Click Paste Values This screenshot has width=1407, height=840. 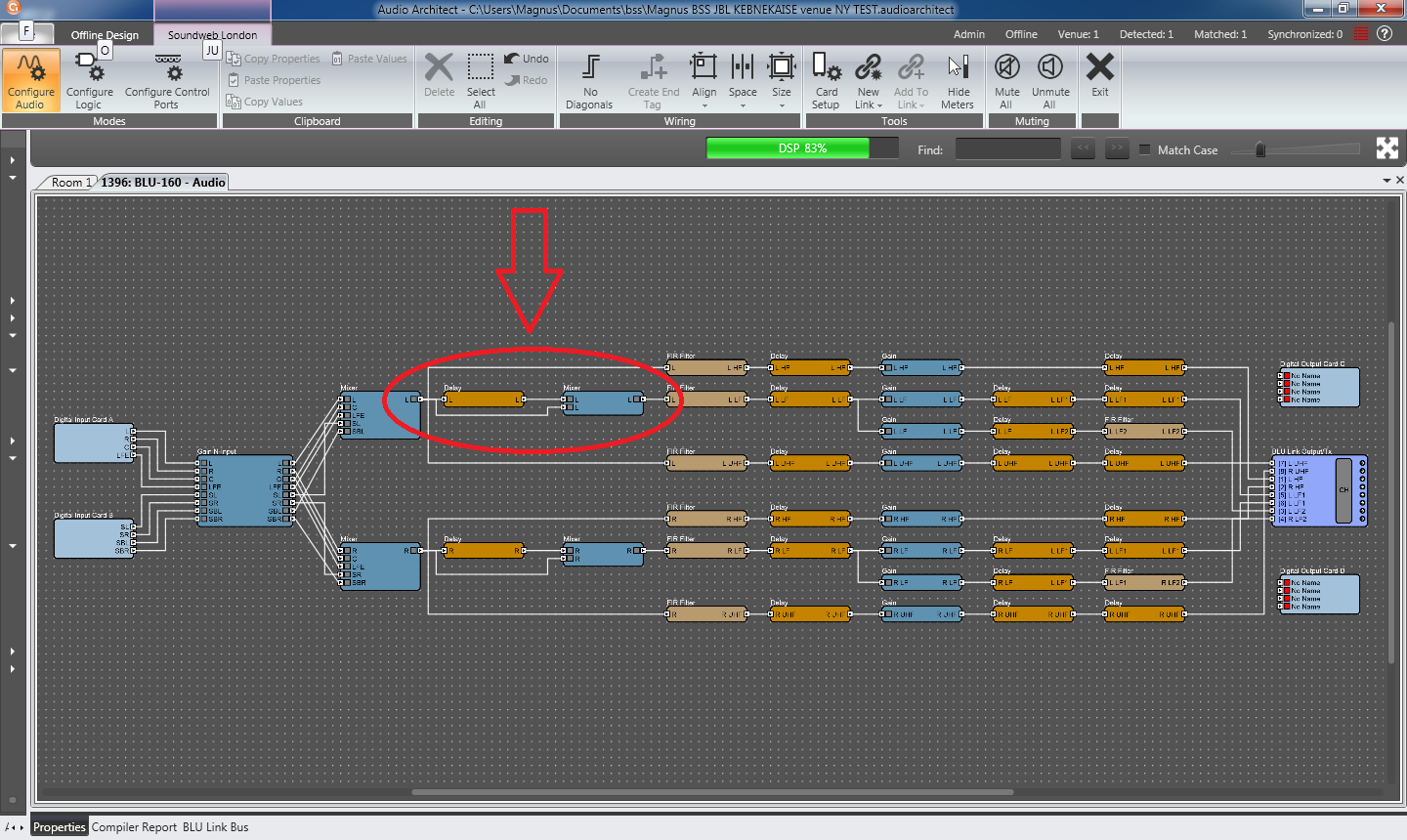pyautogui.click(x=369, y=59)
